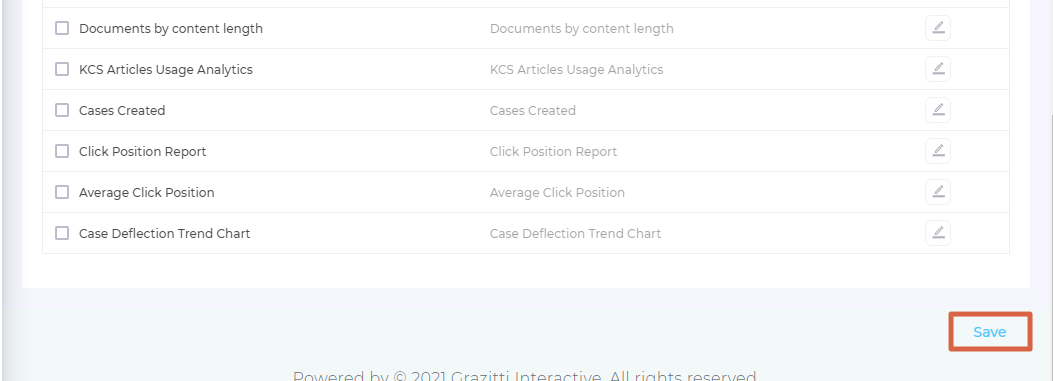Open the editor for Average Click Position
This screenshot has width=1053, height=381.
(937, 192)
